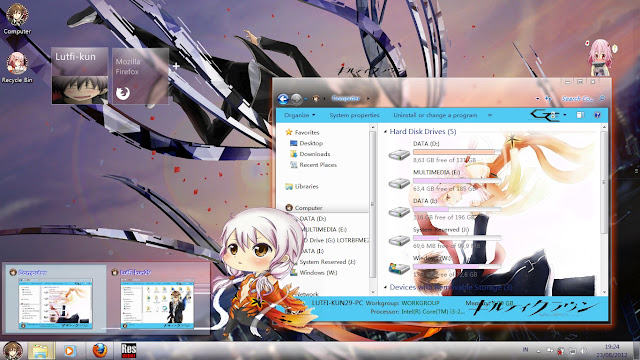The image size is (640, 360).
Task: Select Desktop under Favorites
Action: click(x=307, y=143)
